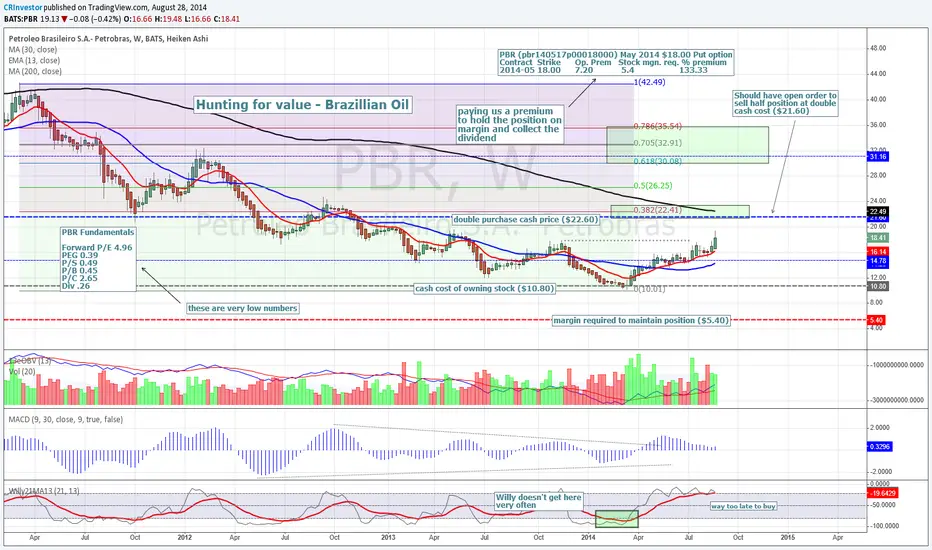Click 'Should have open order' annotation box
Screen dimensions: 932x550
[x=785, y=103]
